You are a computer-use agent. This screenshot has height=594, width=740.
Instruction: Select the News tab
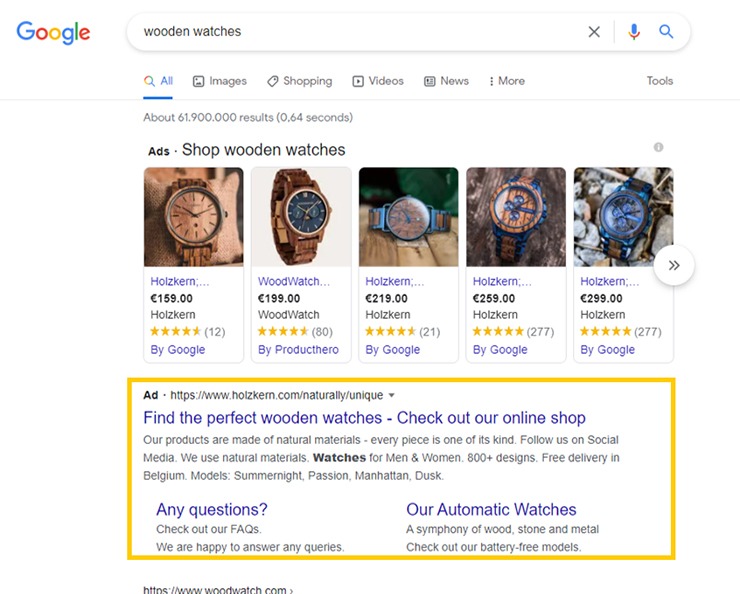point(446,81)
